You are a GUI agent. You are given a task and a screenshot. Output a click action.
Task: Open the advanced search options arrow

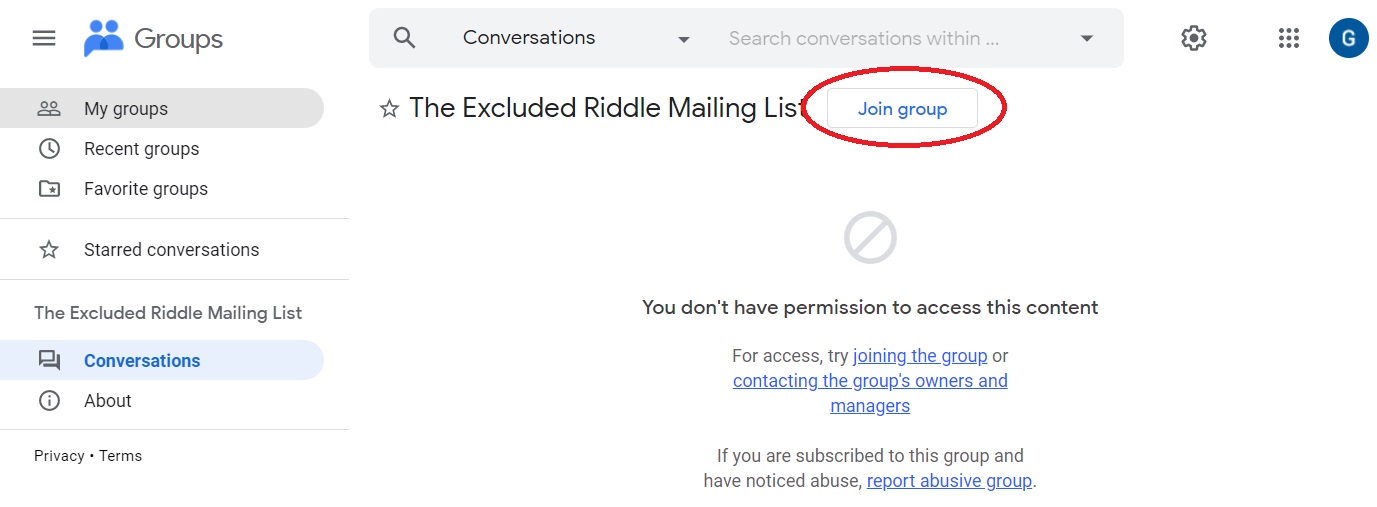point(1087,39)
